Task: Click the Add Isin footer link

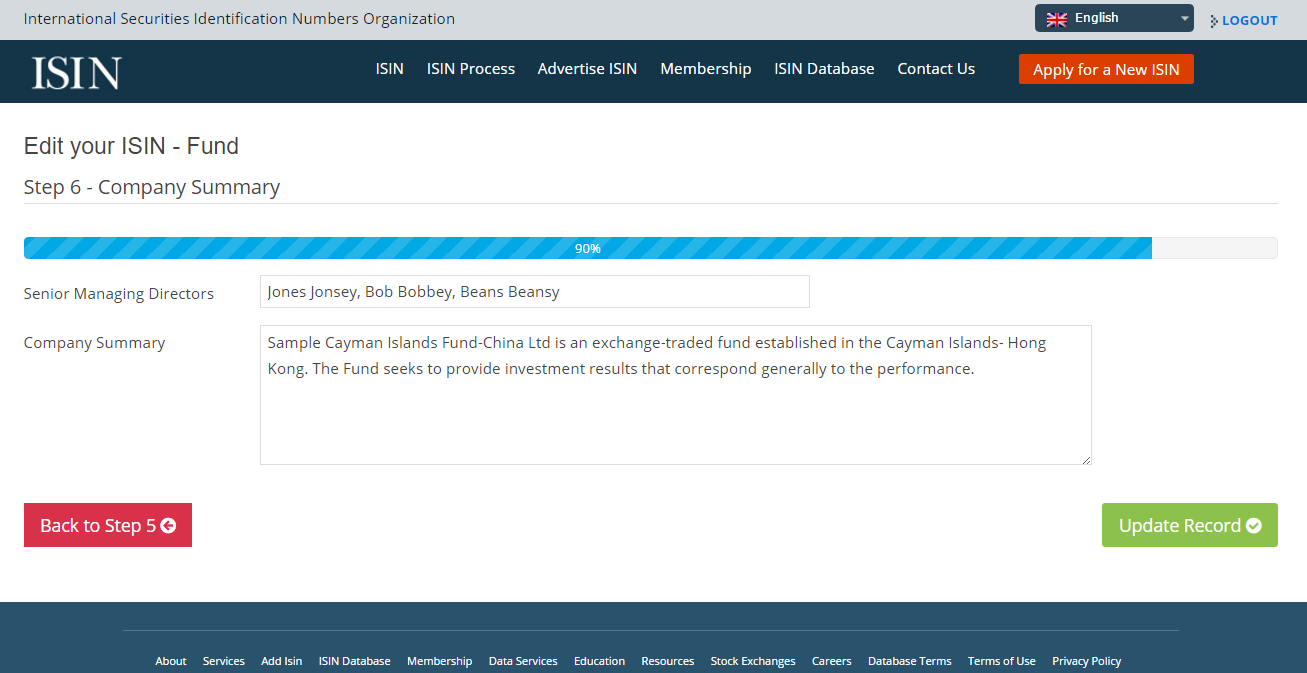Action: coord(281,661)
